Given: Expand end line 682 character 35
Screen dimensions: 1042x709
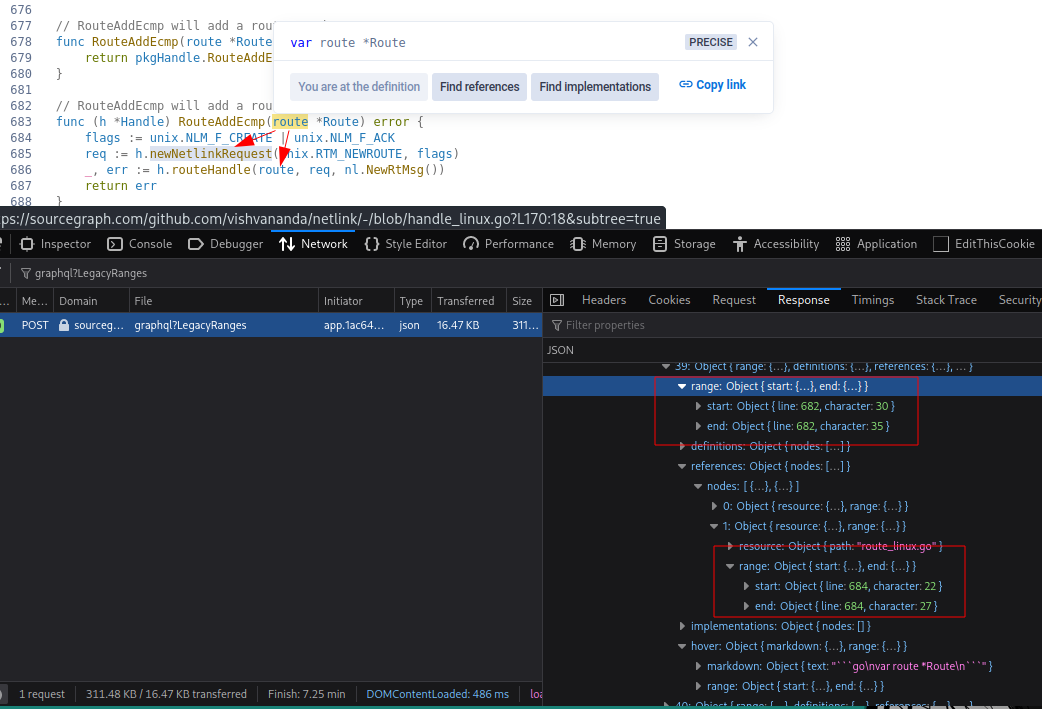Looking at the screenshot, I should pos(698,426).
